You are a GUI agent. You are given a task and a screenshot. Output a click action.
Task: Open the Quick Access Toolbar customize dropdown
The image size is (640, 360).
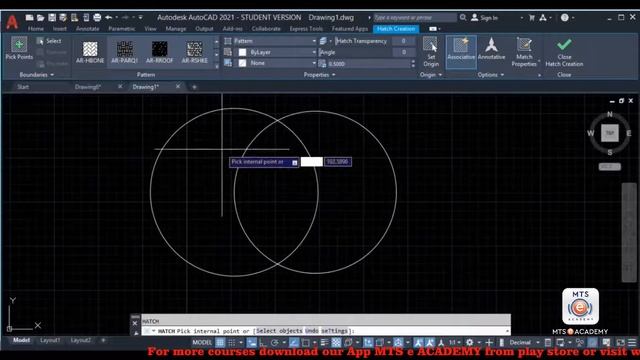[x=140, y=18]
